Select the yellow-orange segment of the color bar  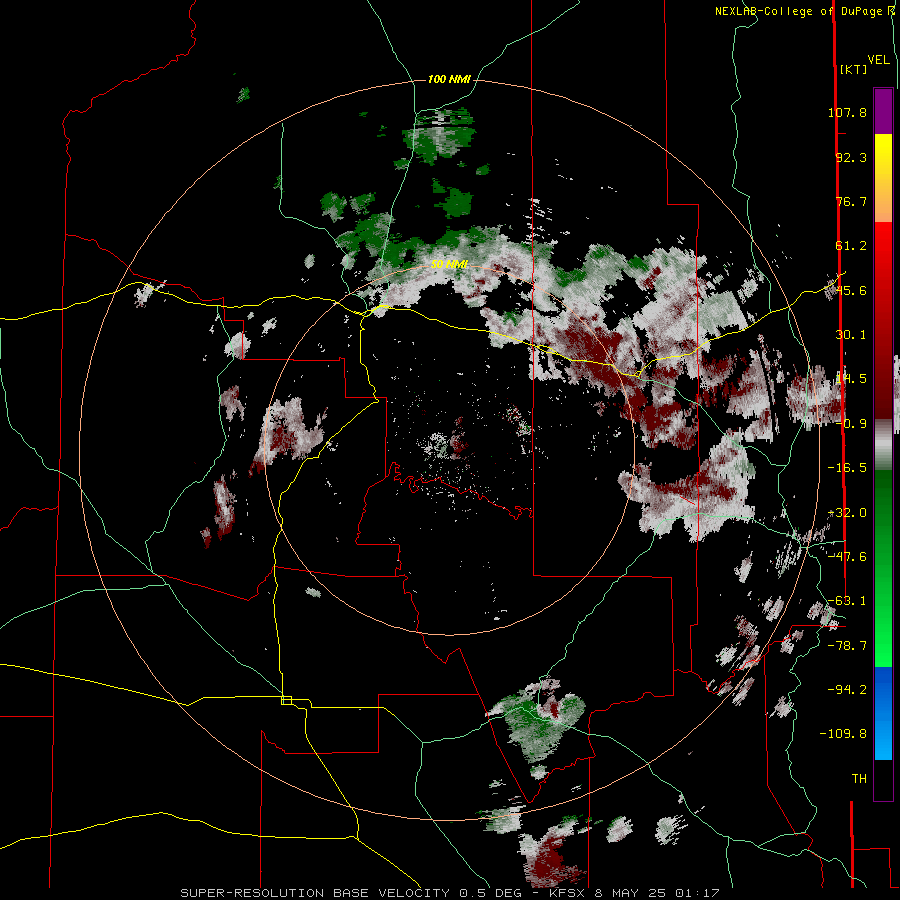coord(883,178)
